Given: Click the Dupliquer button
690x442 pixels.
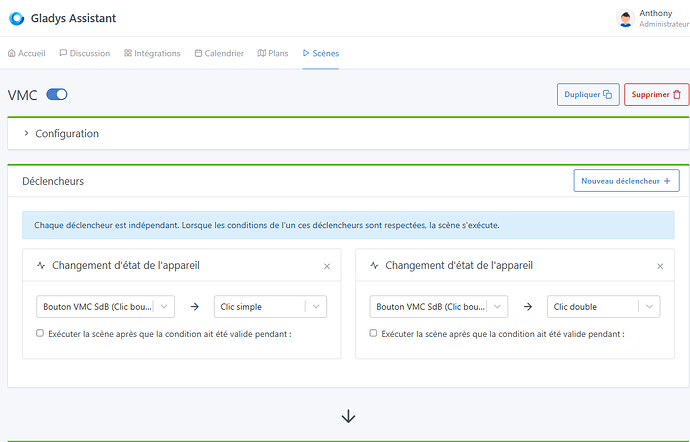Looking at the screenshot, I should 587,95.
